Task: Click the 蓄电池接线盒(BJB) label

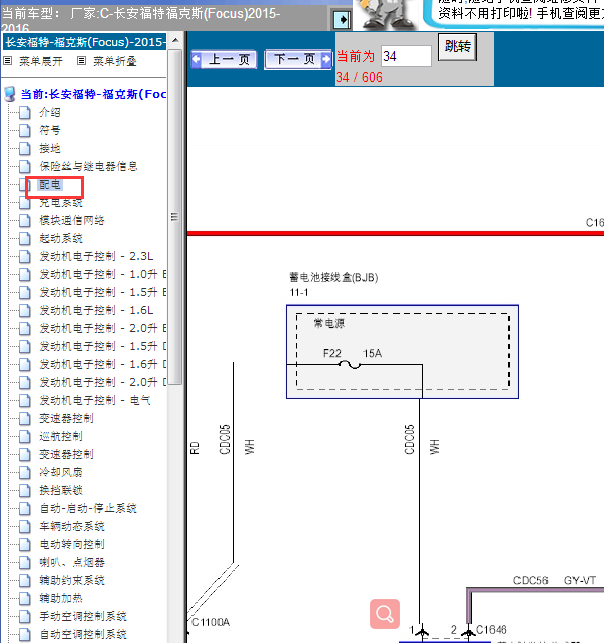Action: [x=334, y=278]
